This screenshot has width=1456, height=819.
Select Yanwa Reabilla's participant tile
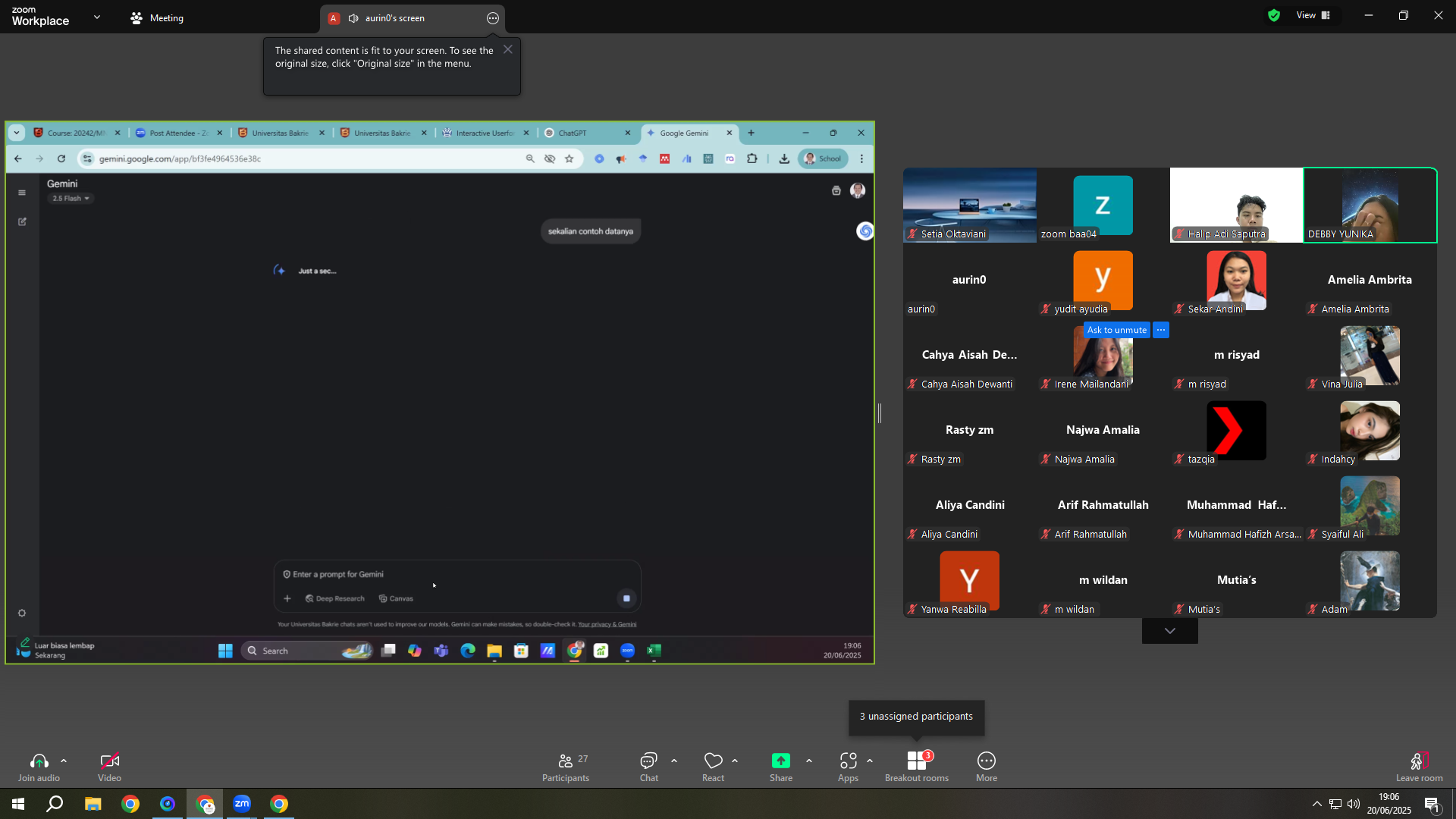[969, 580]
